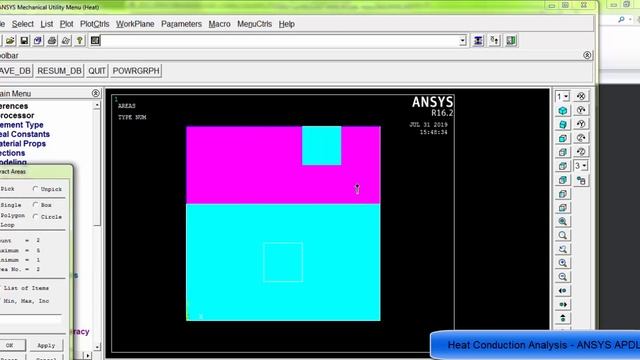The image size is (640, 360).
Task: Click Fit View magnifier icon
Action: coord(563,222)
